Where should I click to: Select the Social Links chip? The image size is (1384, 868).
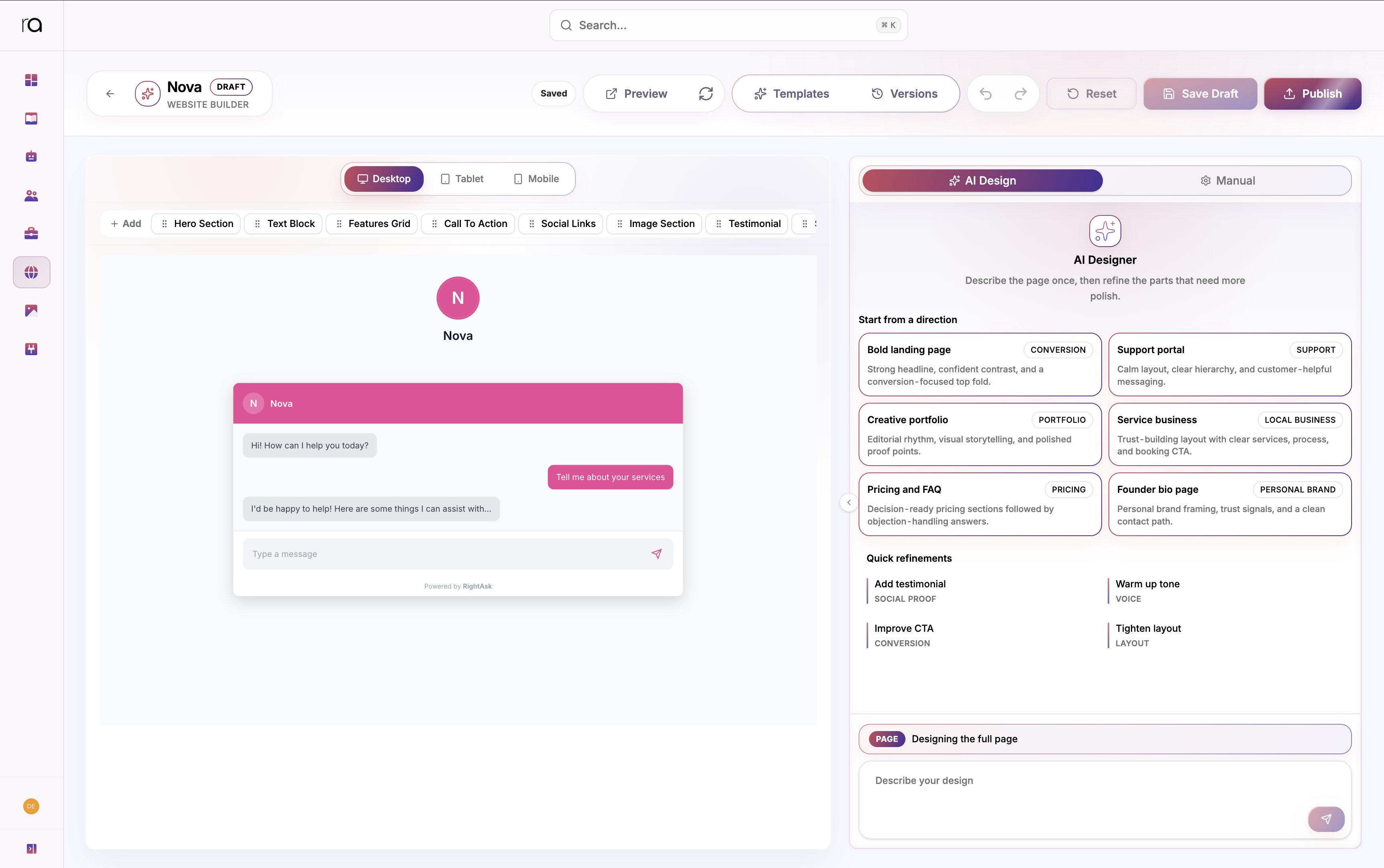point(561,224)
